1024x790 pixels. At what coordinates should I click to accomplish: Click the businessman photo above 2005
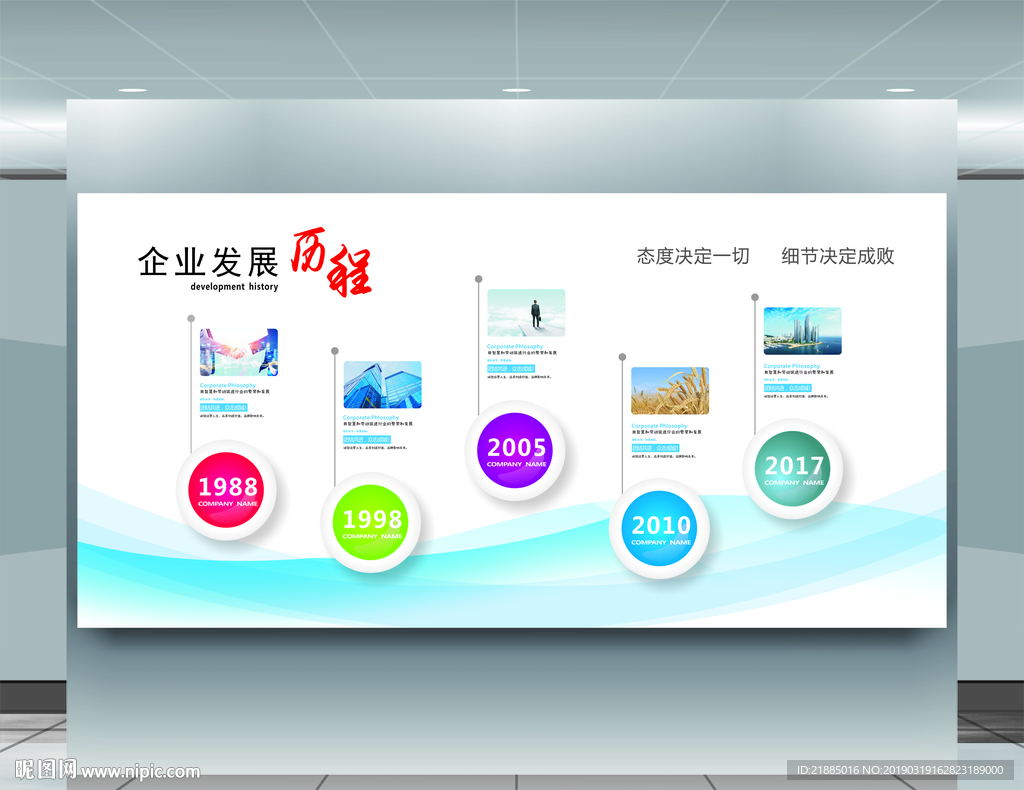527,312
